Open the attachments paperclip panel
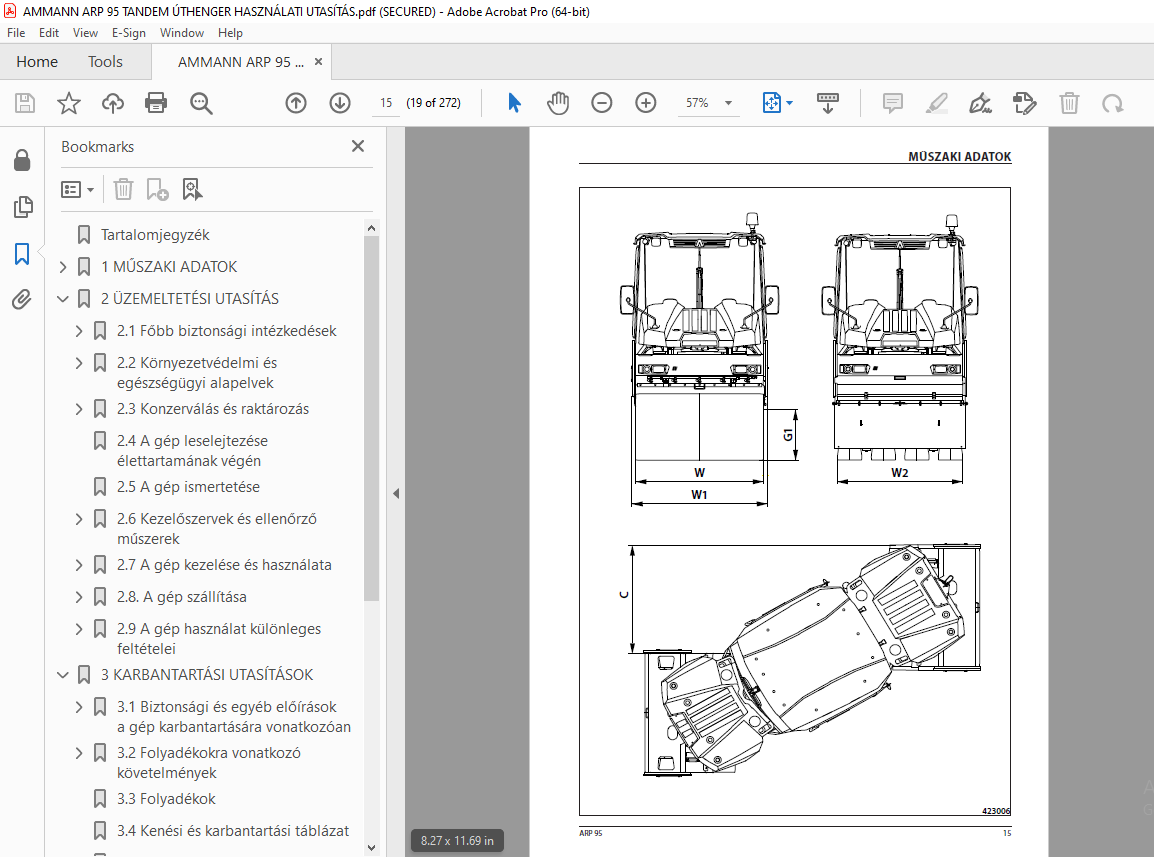This screenshot has height=857, width=1154. tap(22, 300)
